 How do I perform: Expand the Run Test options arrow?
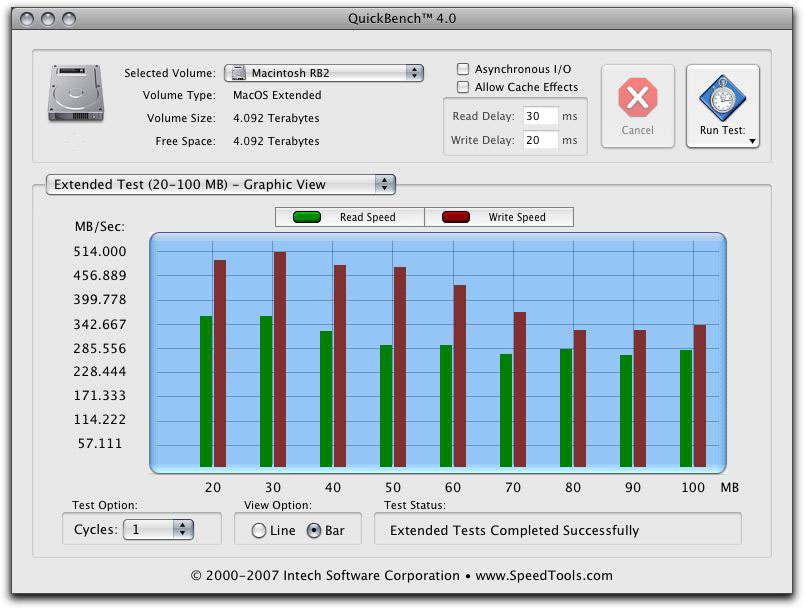coord(752,141)
